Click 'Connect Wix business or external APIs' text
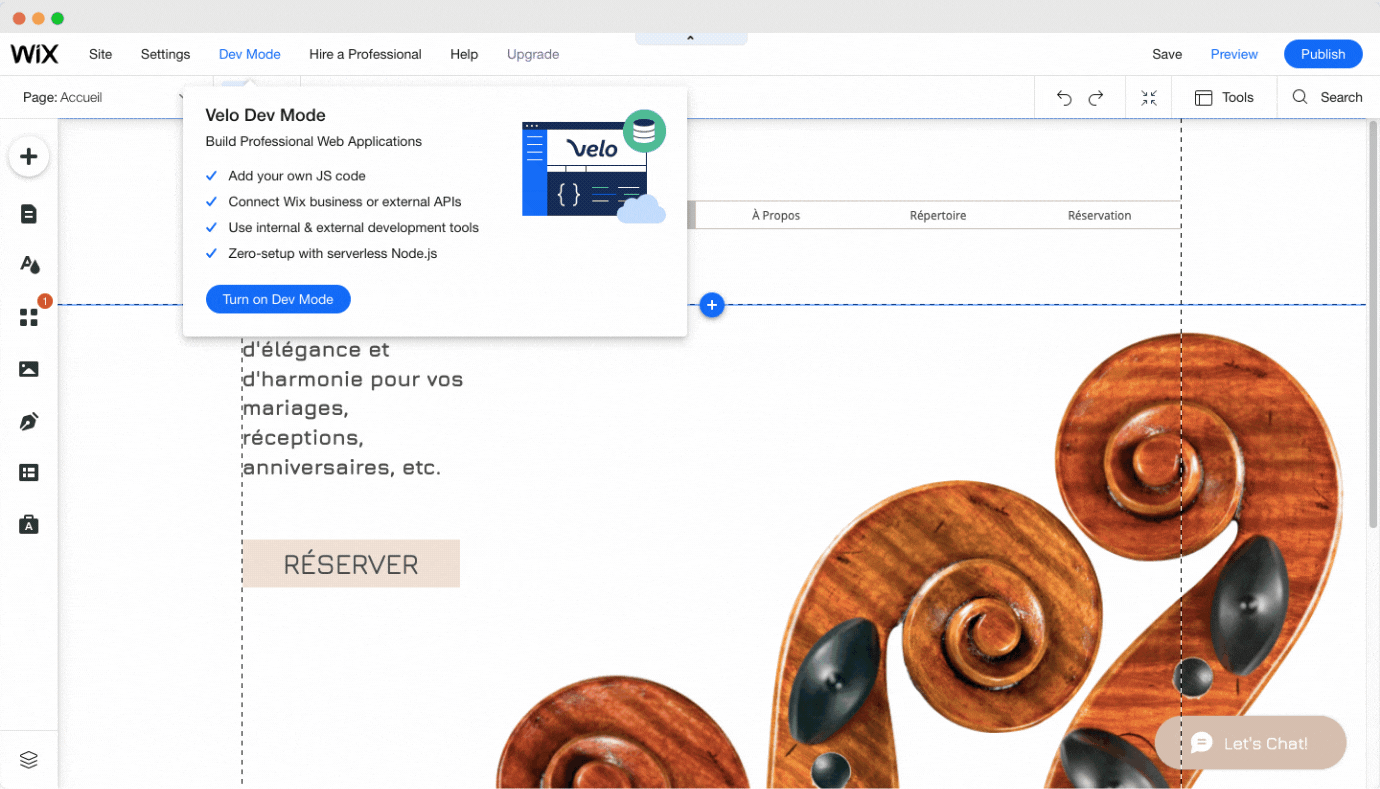 (345, 202)
